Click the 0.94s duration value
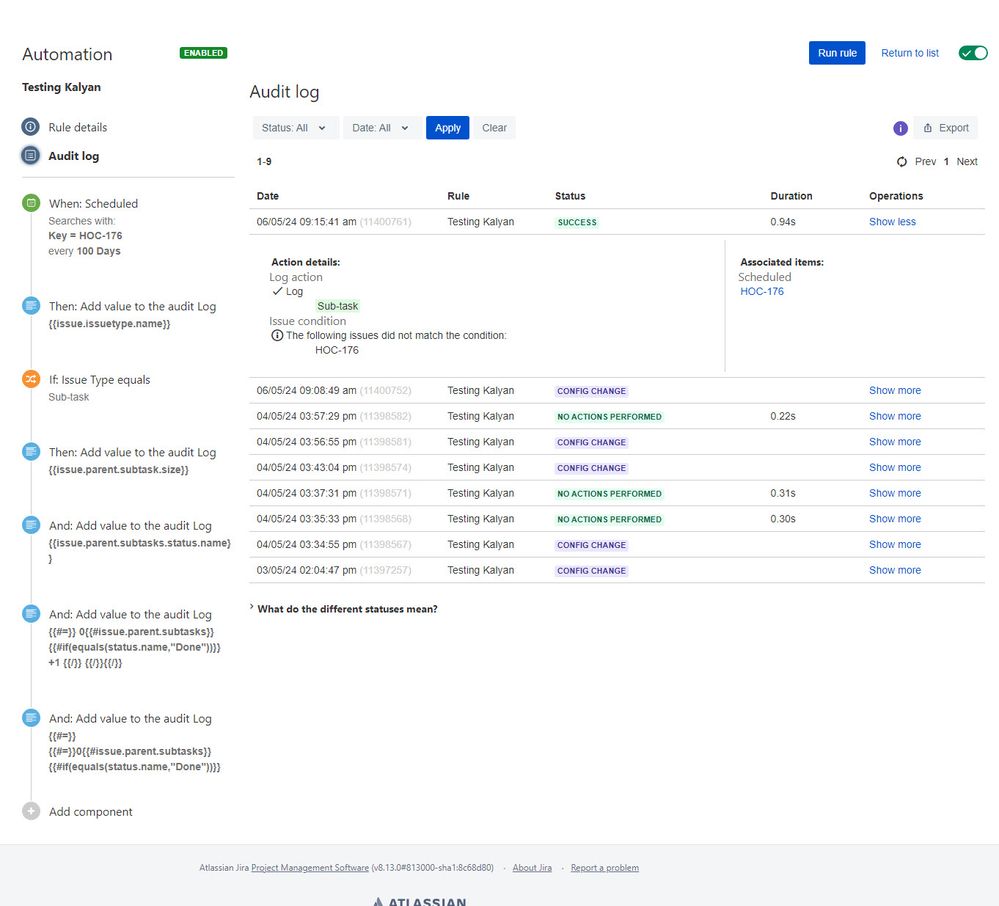999x906 pixels. coord(782,222)
